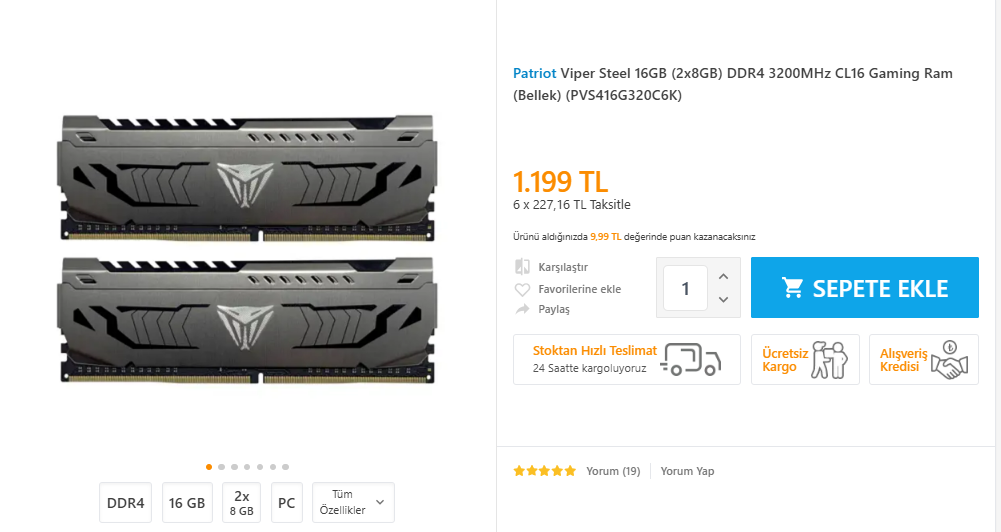Select the second image carousel dot
Screen dimensions: 1001x532
click(222, 467)
